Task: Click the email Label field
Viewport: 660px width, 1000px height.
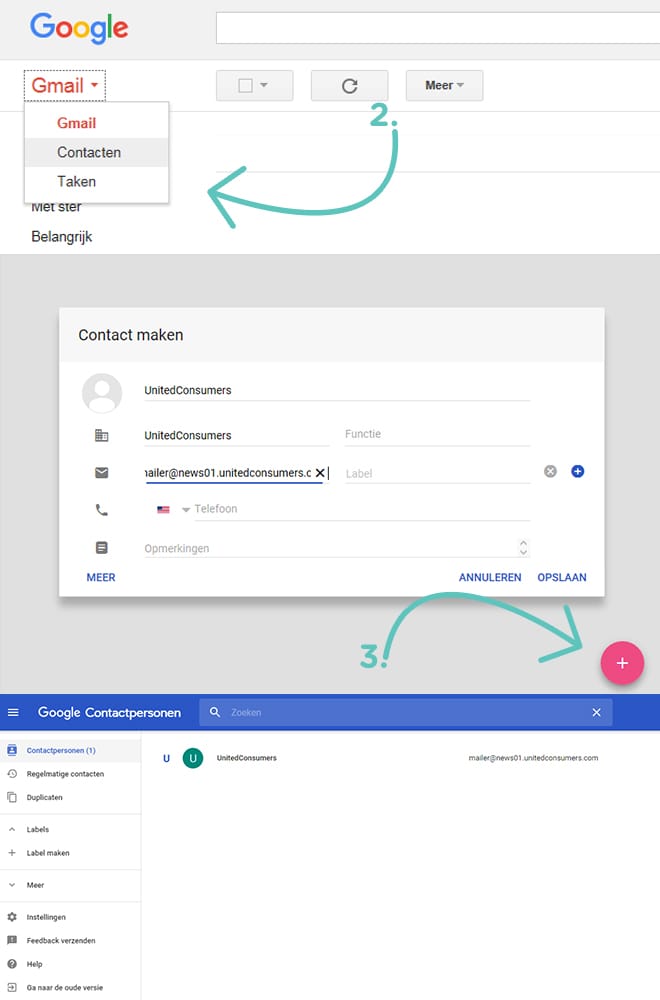Action: point(437,474)
